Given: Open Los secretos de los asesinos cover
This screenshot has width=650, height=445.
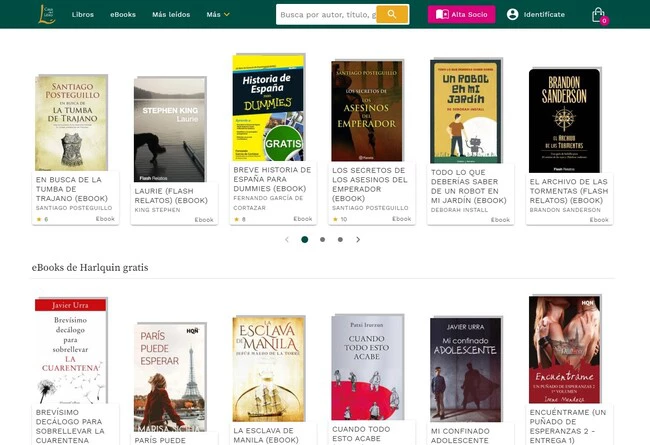Looking at the screenshot, I should 367,111.
